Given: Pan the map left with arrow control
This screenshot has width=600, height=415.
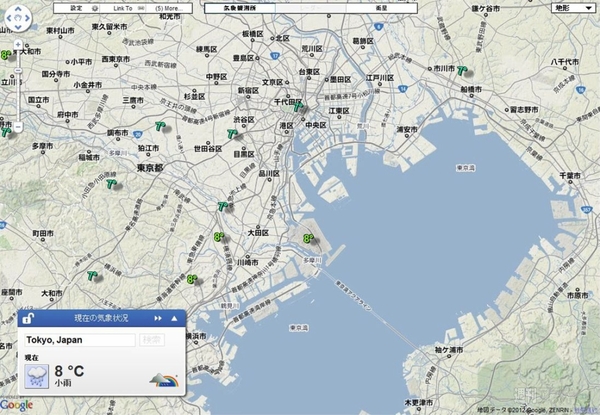Looking at the screenshot, I should pos(9,18).
